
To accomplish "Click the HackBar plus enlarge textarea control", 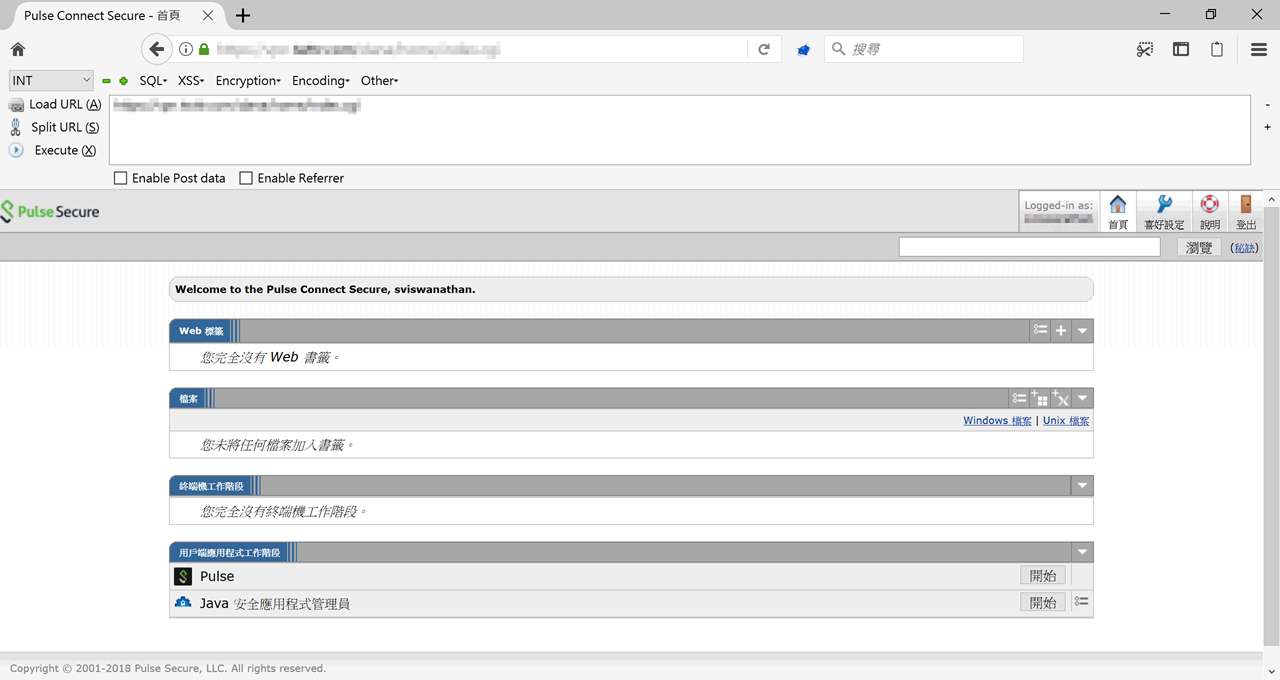I will coord(1267,127).
